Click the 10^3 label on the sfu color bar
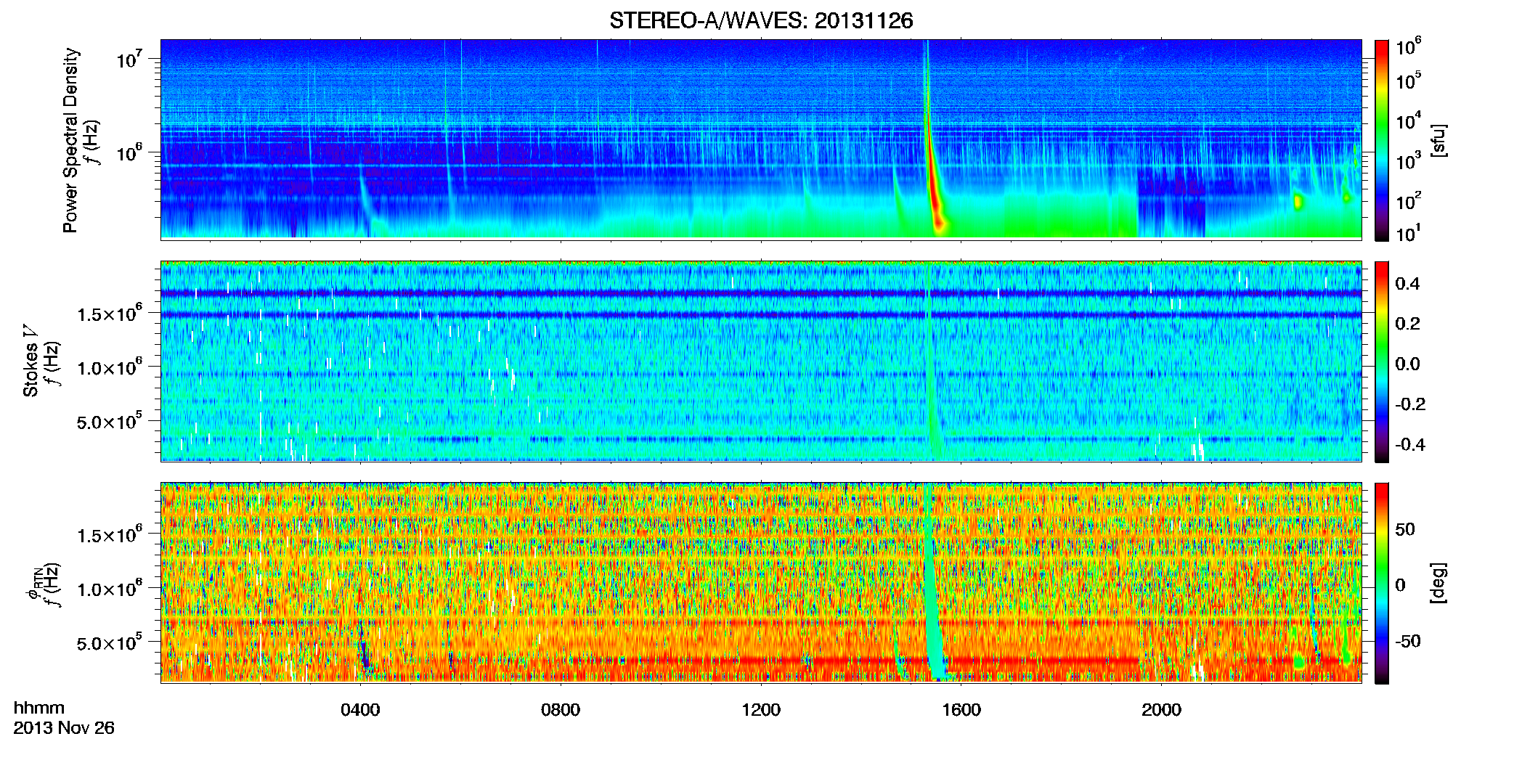Image resolution: width=1522 pixels, height=784 pixels. pyautogui.click(x=1409, y=161)
